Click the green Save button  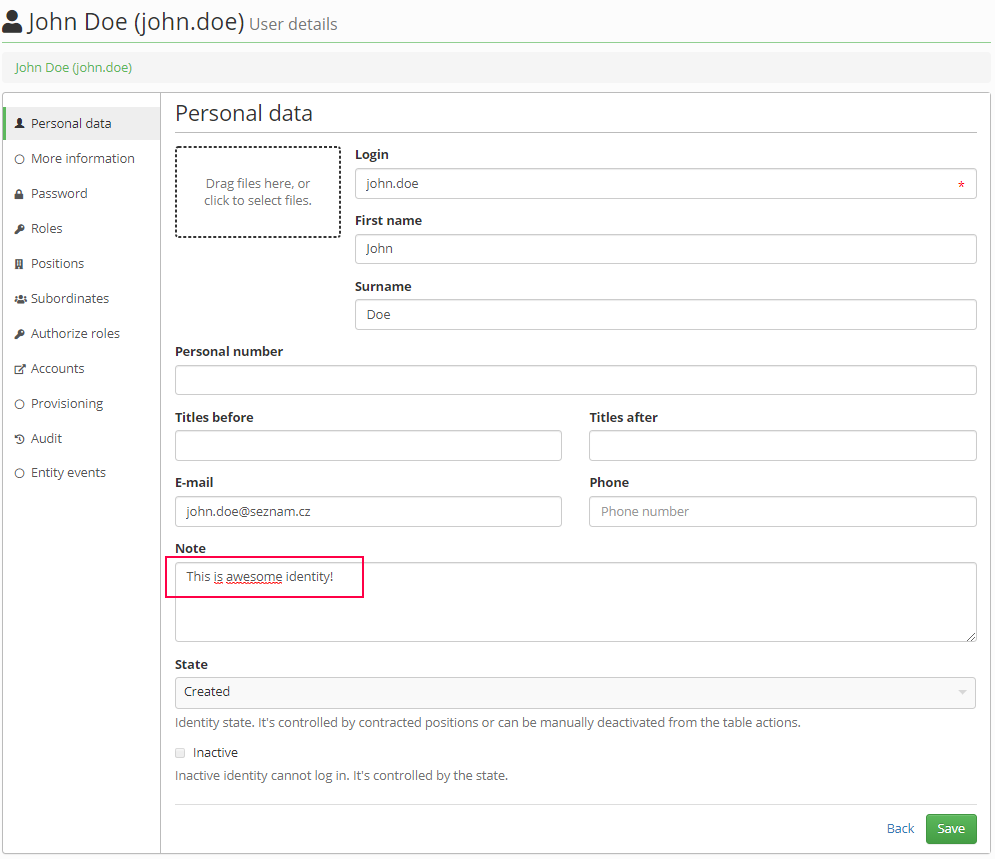951,829
